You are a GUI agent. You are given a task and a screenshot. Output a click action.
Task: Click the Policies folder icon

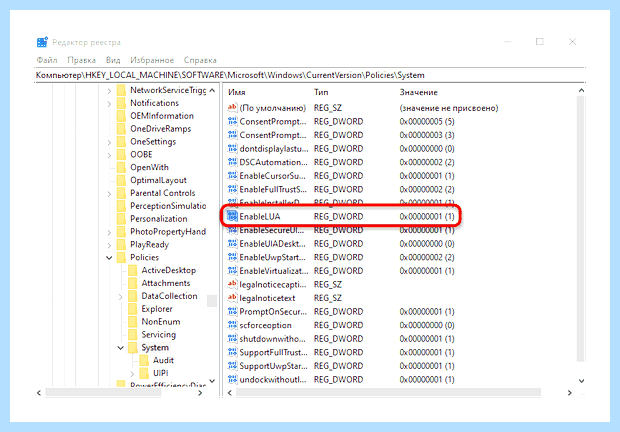pos(121,258)
